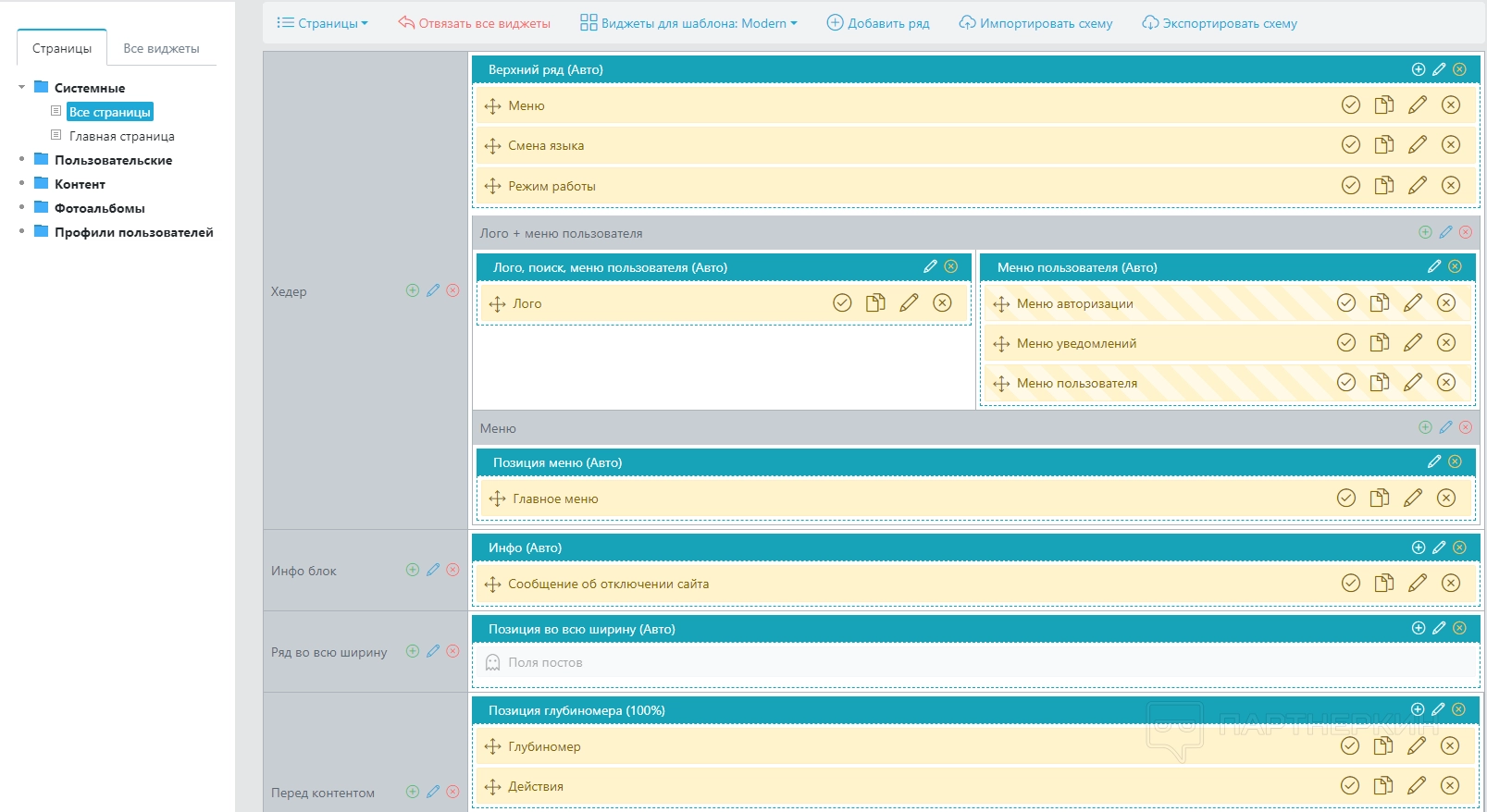Image resolution: width=1487 pixels, height=812 pixels.
Task: Click the edit pencil icon for Меню widget
Action: tap(1417, 105)
